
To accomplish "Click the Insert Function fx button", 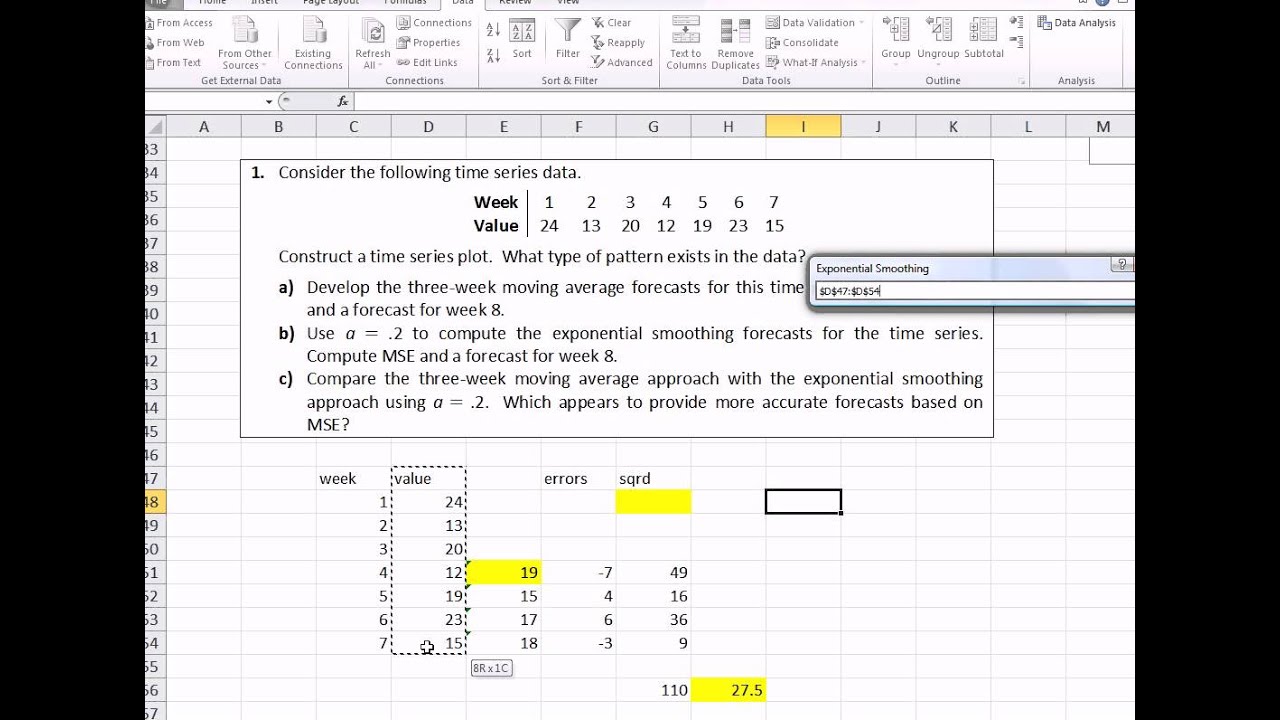I will click(x=342, y=101).
